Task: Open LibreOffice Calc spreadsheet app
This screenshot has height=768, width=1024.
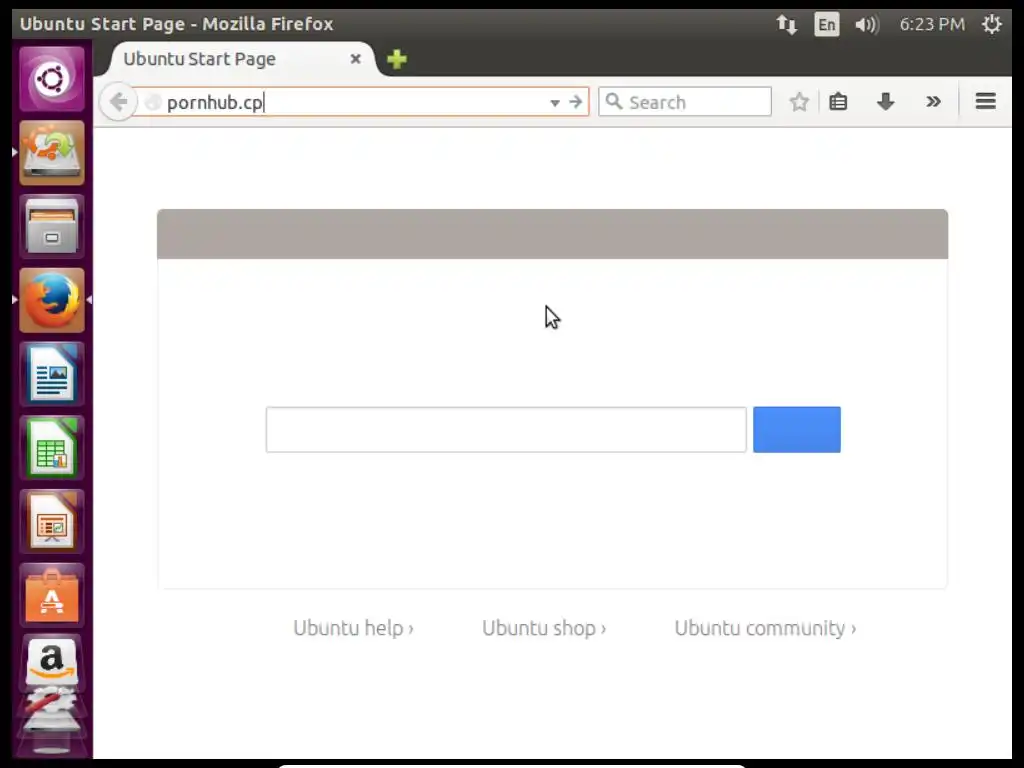Action: click(52, 448)
